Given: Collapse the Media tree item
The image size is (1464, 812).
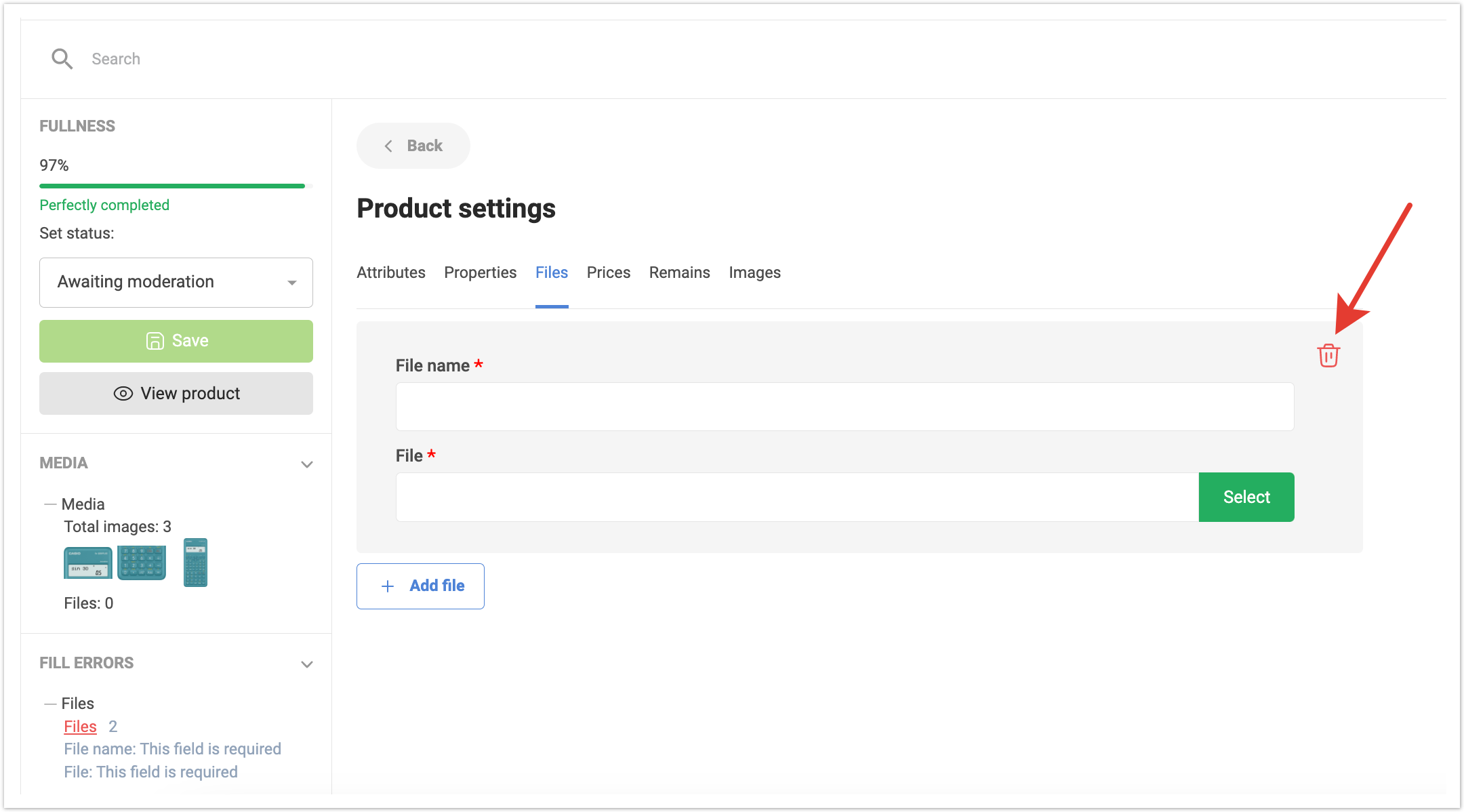Looking at the screenshot, I should (x=49, y=504).
